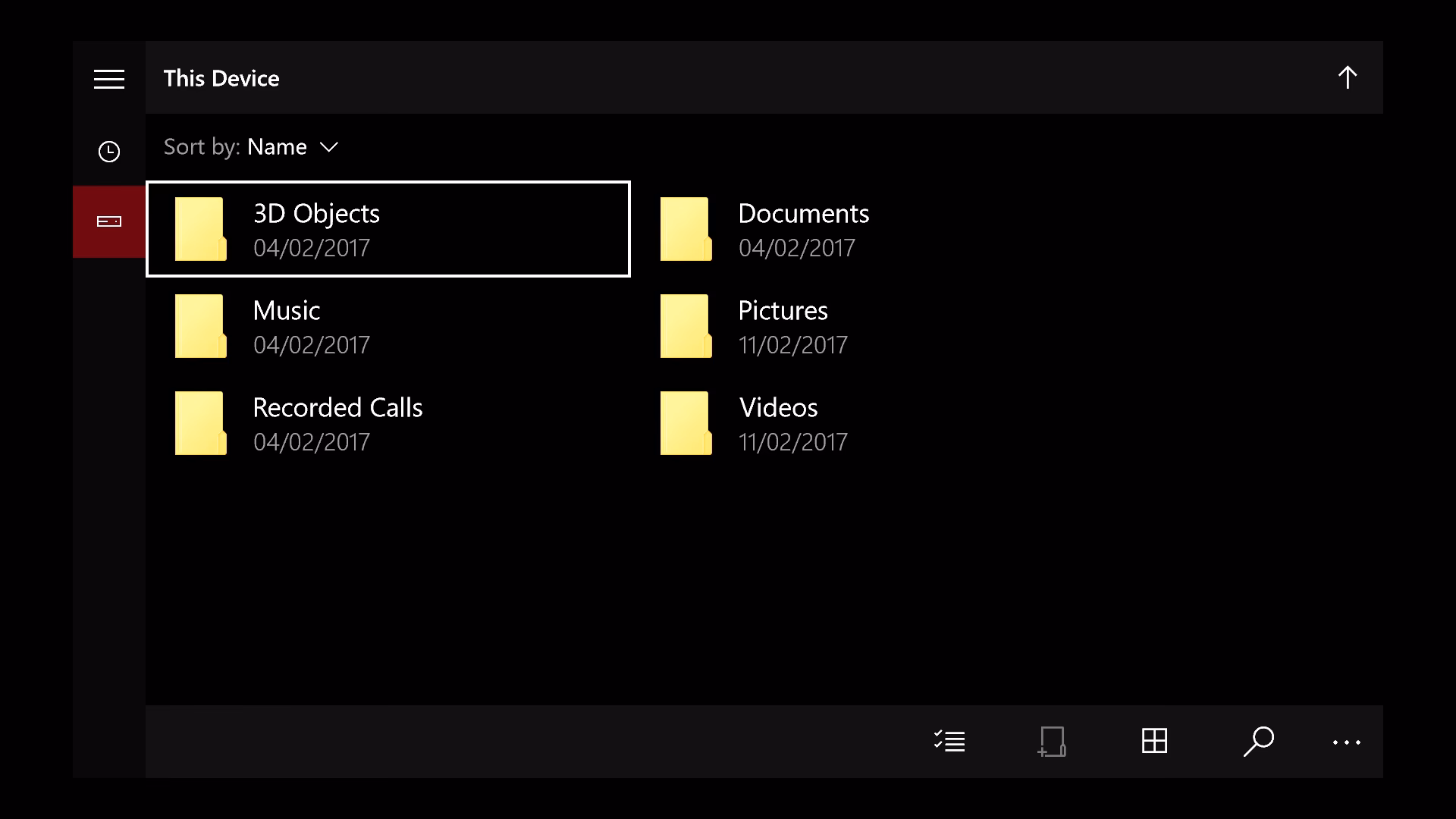Select the highlighted 3D Objects entry

388,228
